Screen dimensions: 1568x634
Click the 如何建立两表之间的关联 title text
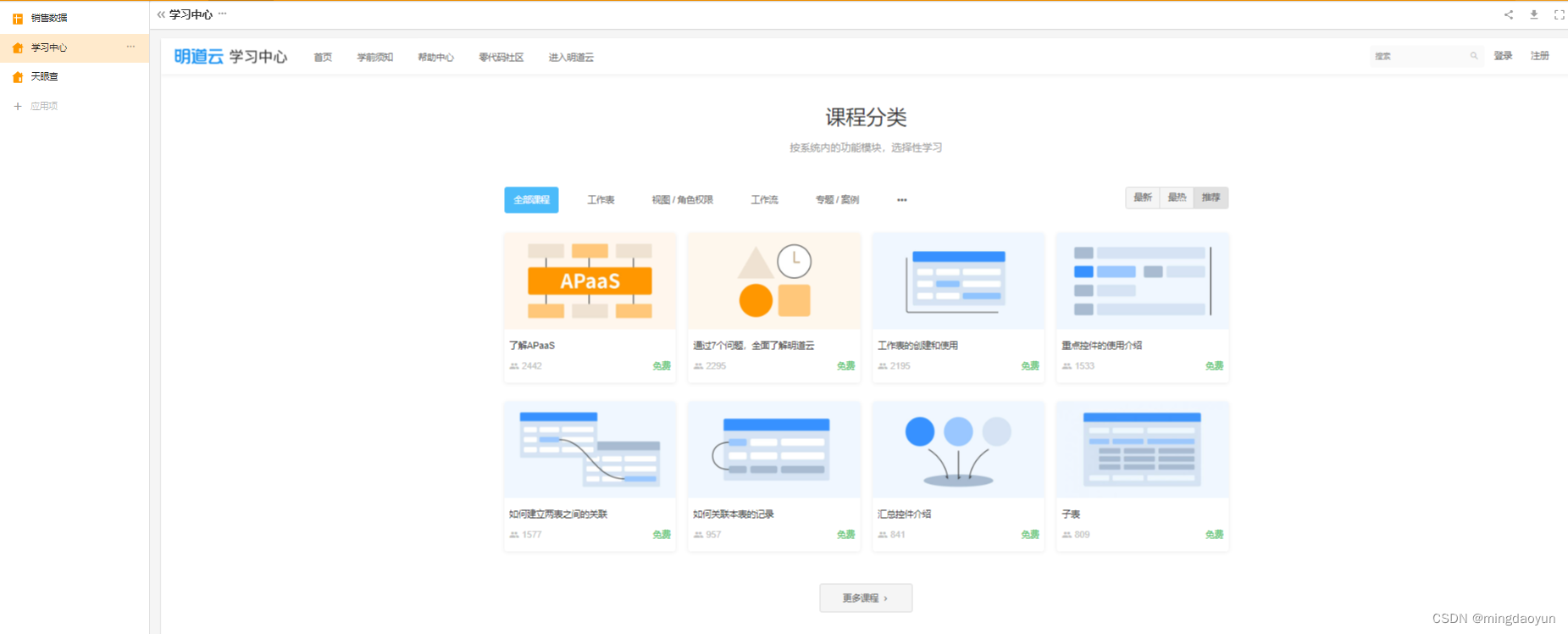click(x=558, y=514)
